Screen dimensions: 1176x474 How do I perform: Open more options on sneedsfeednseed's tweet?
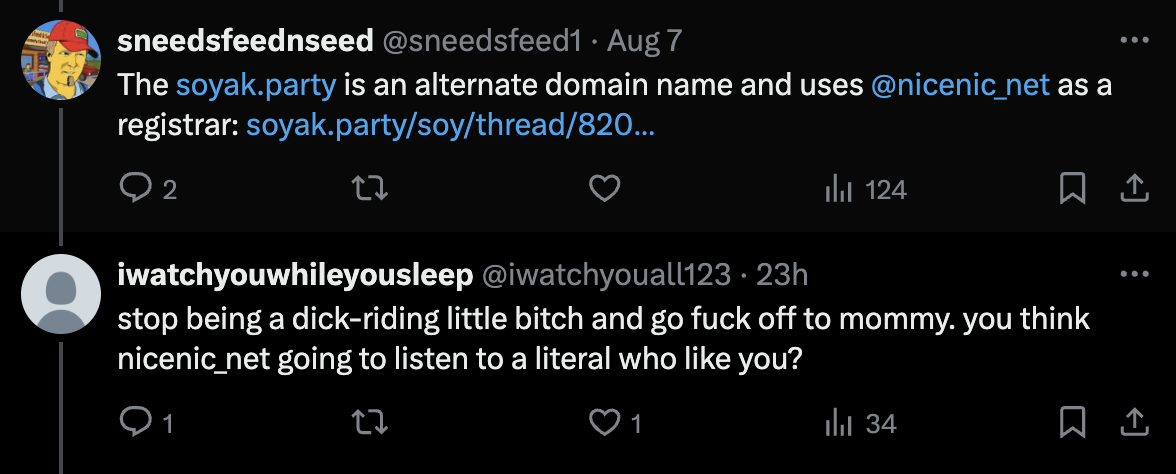click(x=1134, y=42)
